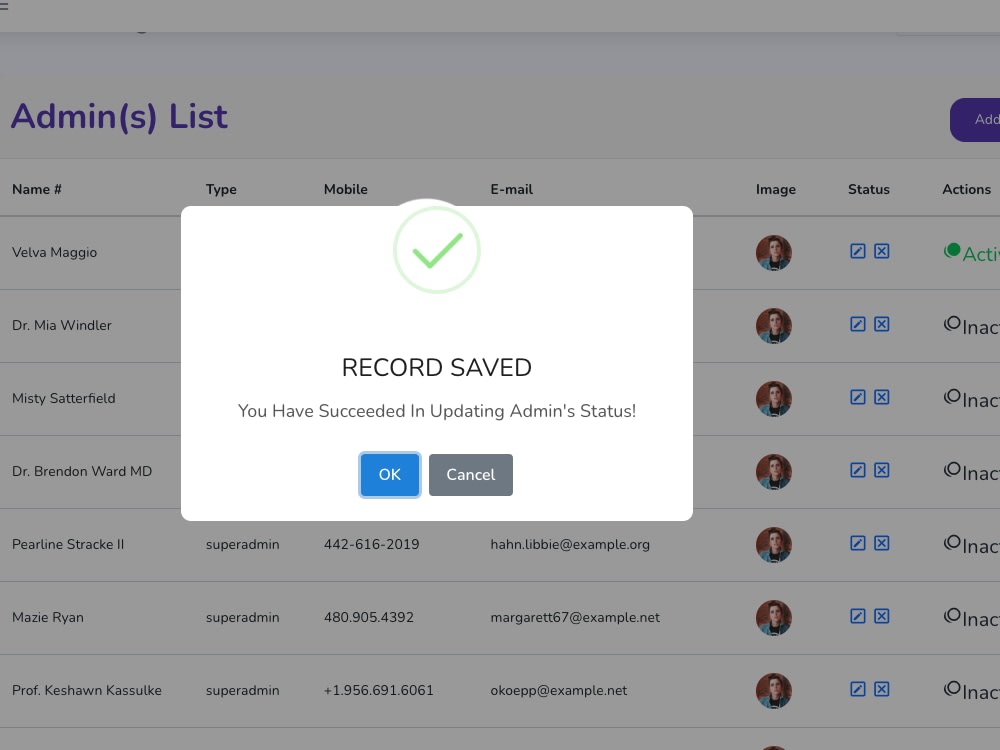Open Velva Maggio's profile image
This screenshot has width=1000, height=750.
pyautogui.click(x=774, y=253)
